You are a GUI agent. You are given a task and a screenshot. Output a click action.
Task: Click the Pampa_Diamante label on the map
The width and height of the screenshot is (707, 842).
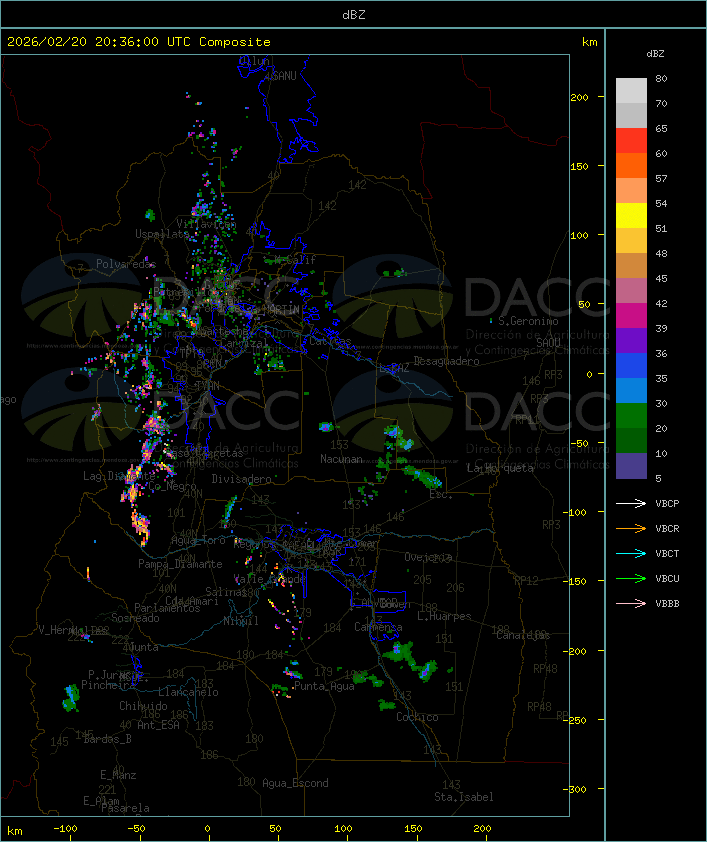[x=180, y=564]
